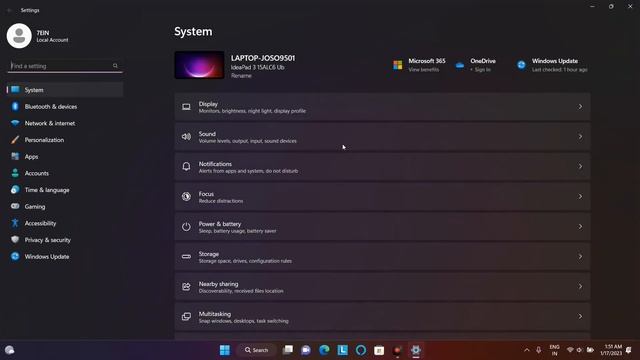Click the Find a setting search box
This screenshot has height=360, width=640.
tap(65, 66)
